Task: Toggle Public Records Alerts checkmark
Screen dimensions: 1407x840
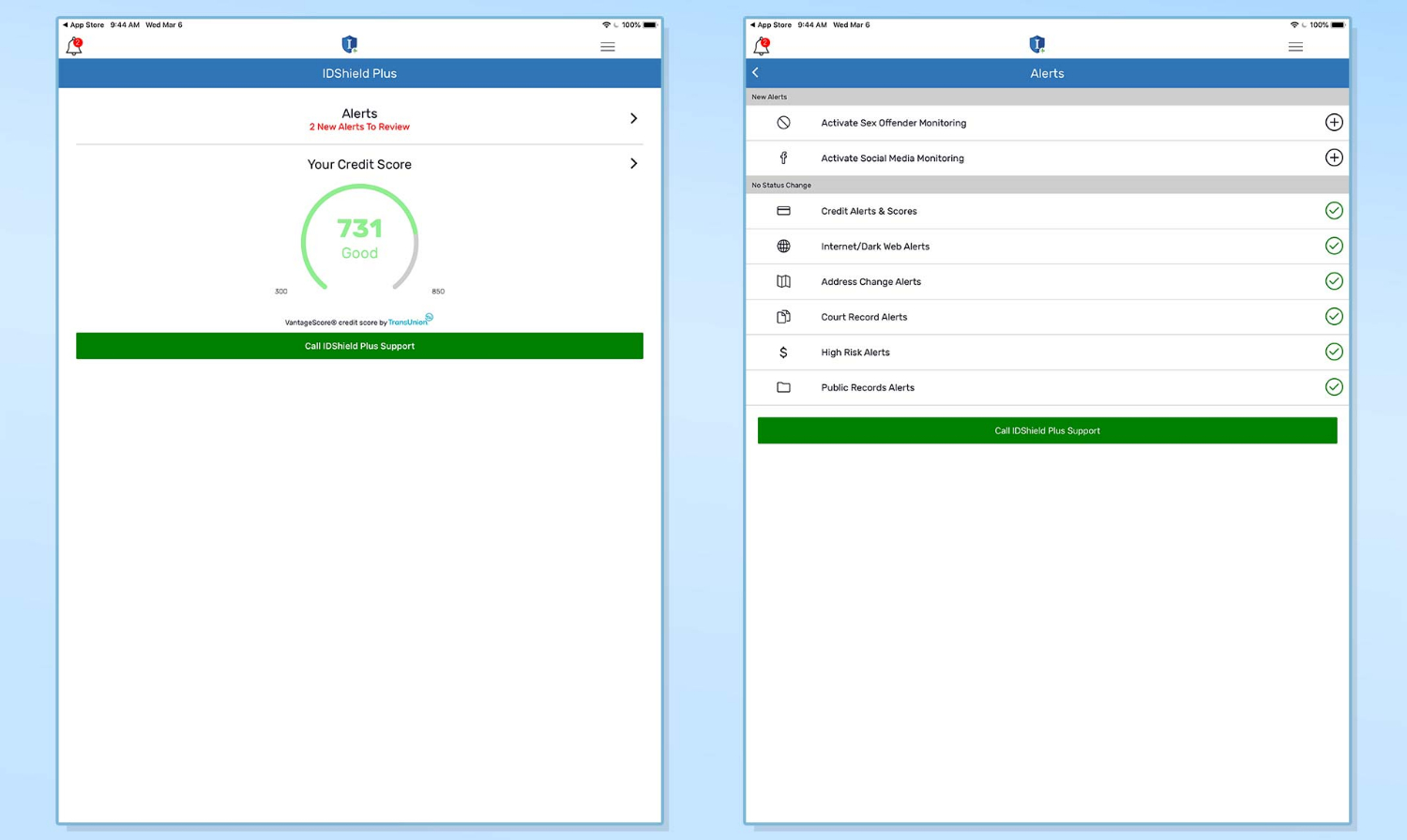Action: tap(1334, 386)
